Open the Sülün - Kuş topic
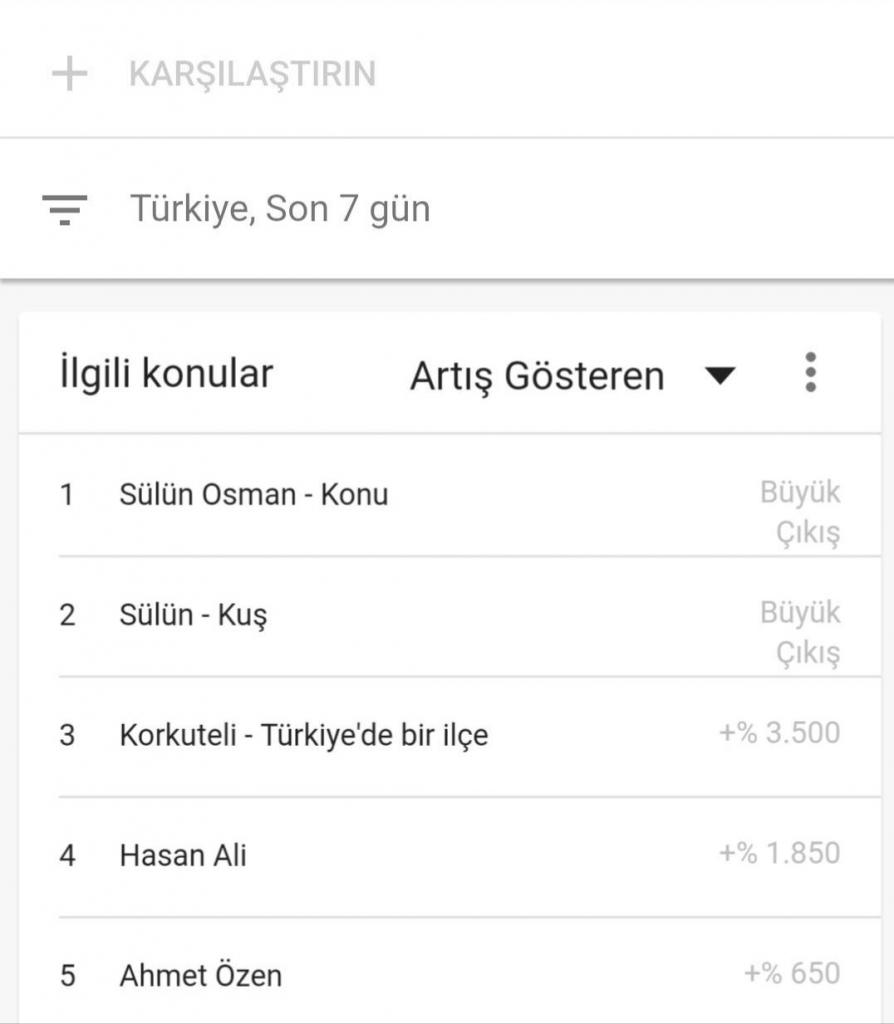The image size is (894, 1024). coord(193,614)
